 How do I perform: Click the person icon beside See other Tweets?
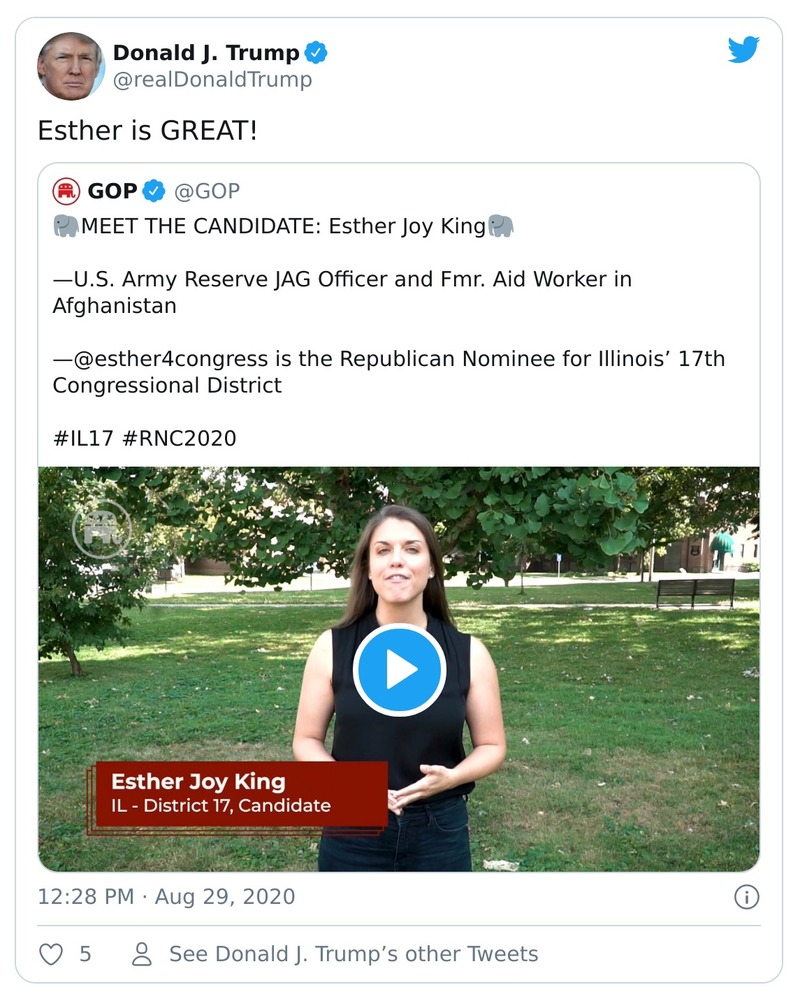(x=142, y=954)
